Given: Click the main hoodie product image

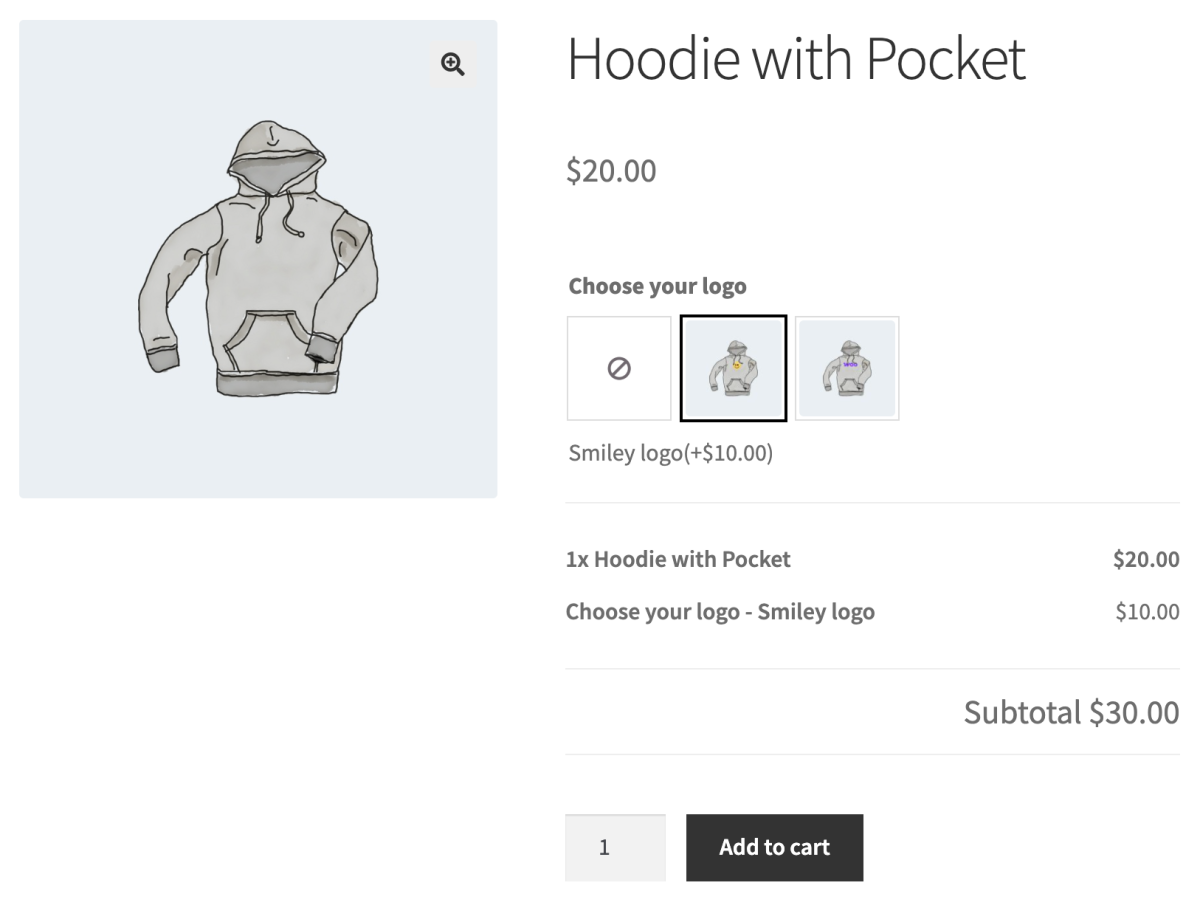Looking at the screenshot, I should (x=258, y=258).
